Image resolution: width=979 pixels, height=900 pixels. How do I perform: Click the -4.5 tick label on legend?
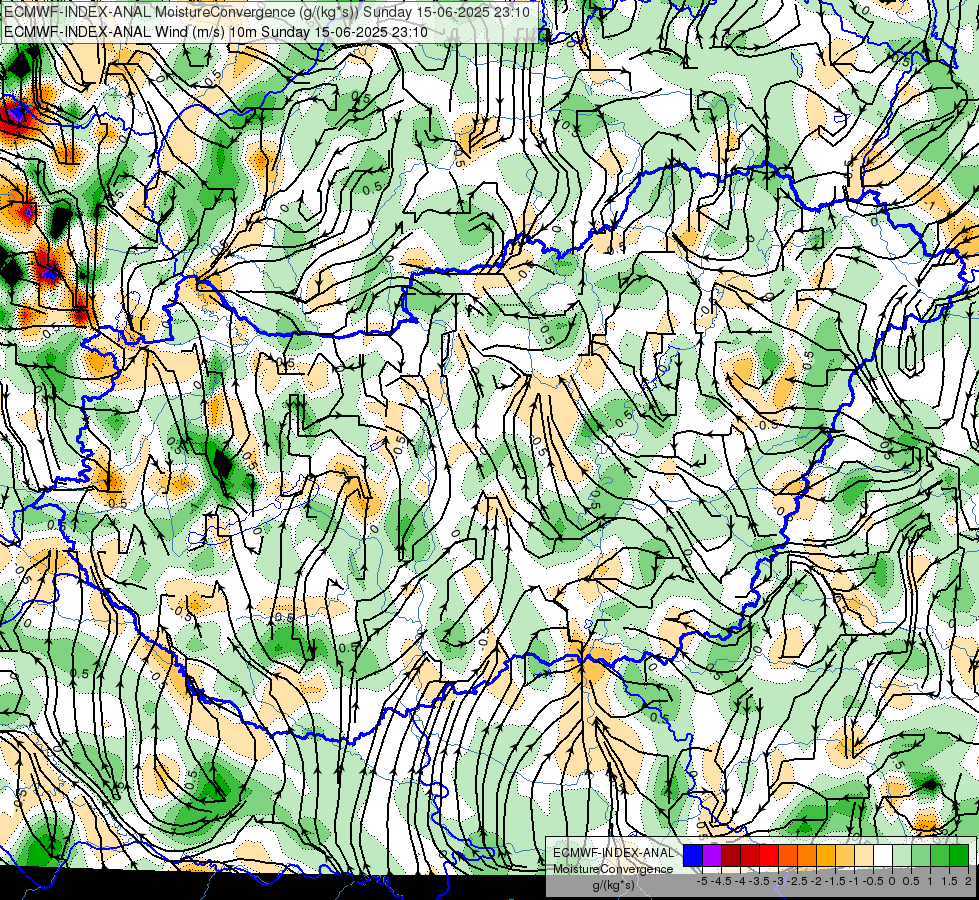coord(721,881)
